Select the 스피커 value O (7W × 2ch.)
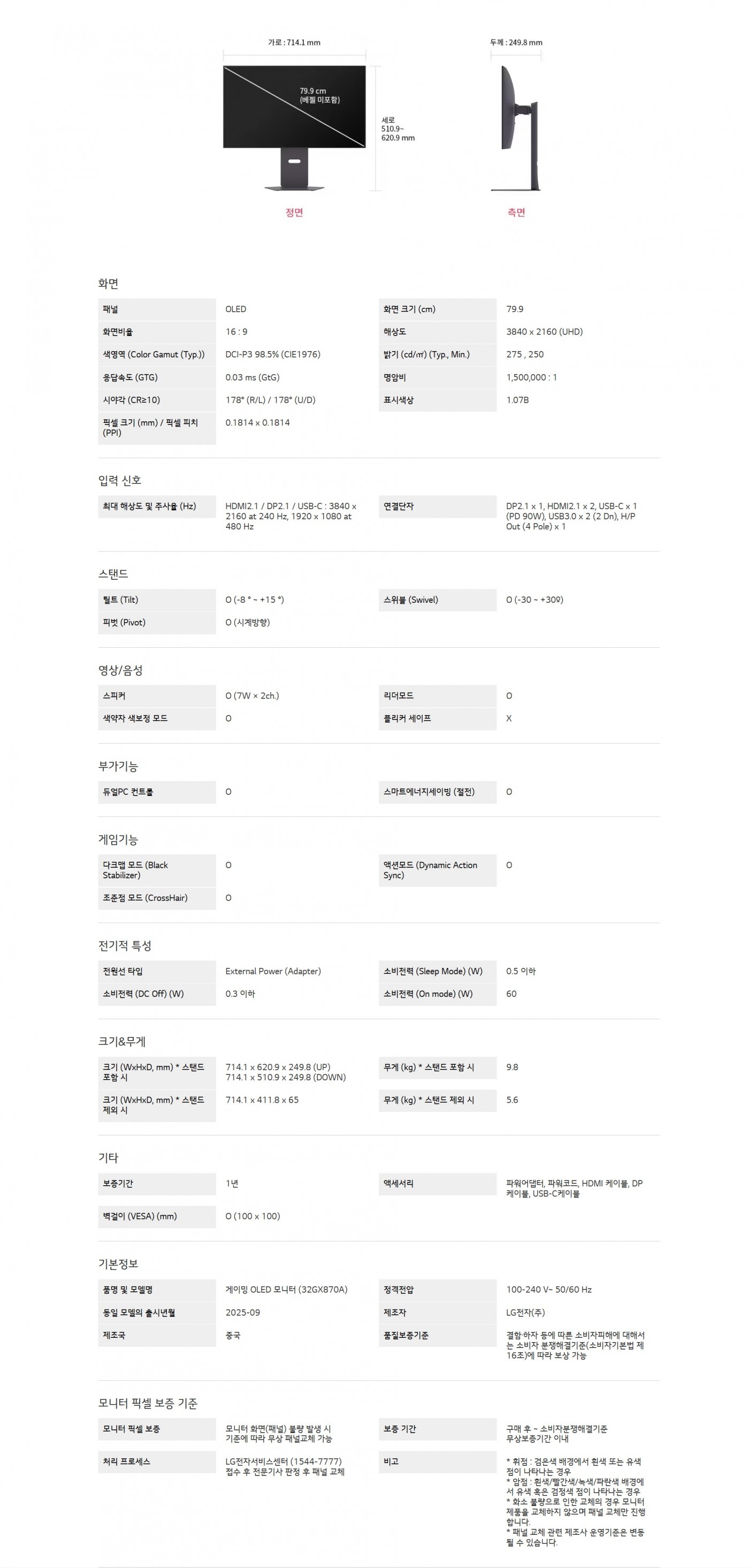 (x=252, y=696)
